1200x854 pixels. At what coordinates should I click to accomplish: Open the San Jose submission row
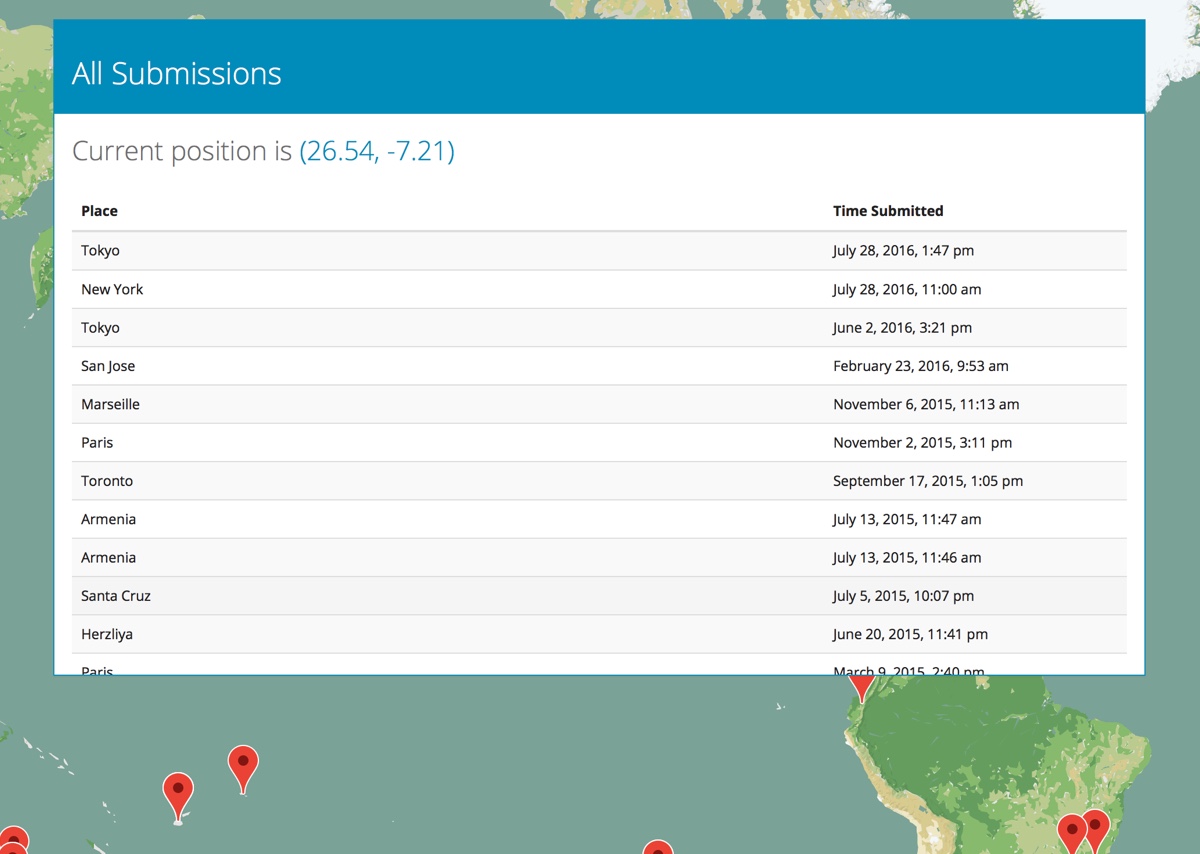tap(599, 366)
